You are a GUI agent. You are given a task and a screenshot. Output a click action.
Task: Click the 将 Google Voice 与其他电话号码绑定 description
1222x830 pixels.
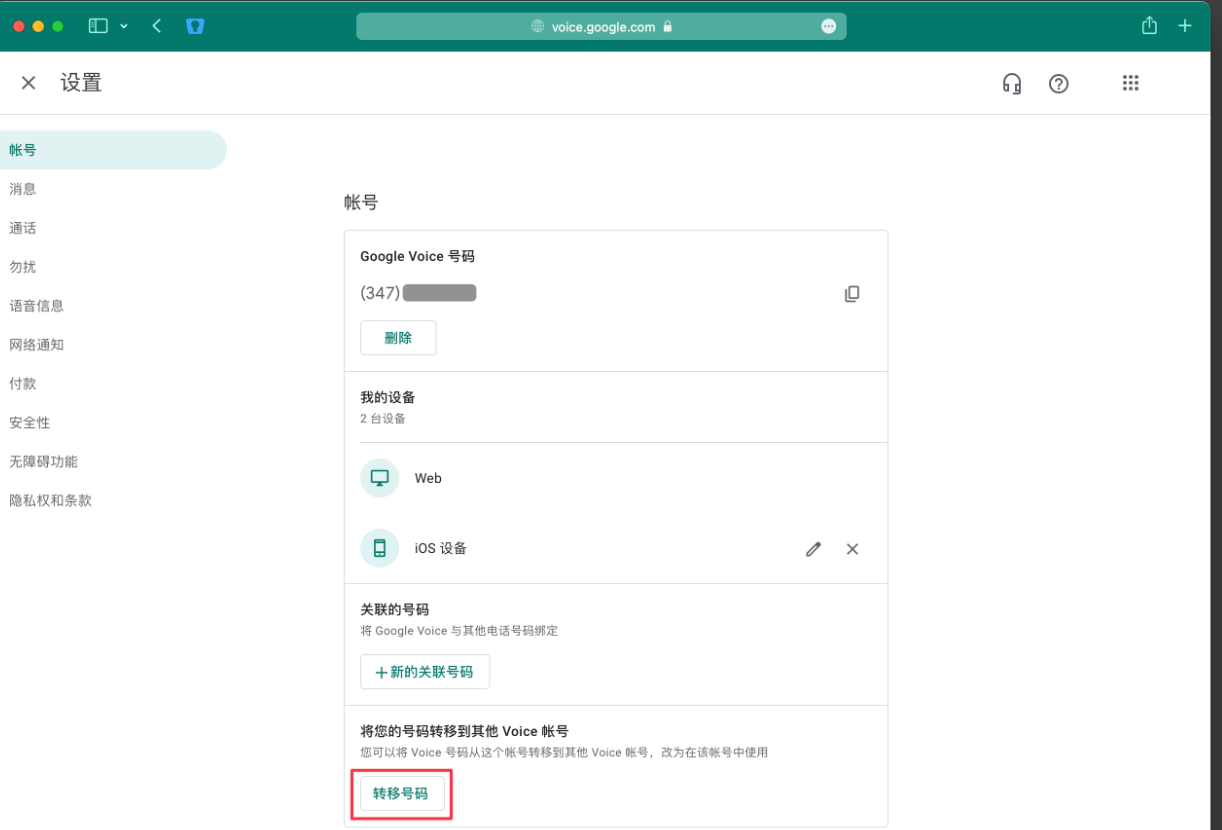pyautogui.click(x=459, y=631)
